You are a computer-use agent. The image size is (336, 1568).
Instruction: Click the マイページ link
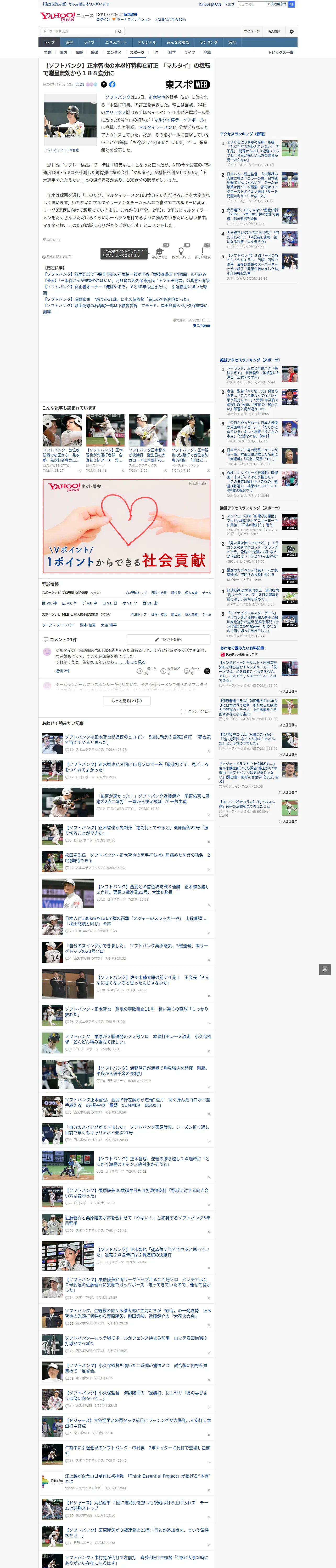tap(252, 32)
